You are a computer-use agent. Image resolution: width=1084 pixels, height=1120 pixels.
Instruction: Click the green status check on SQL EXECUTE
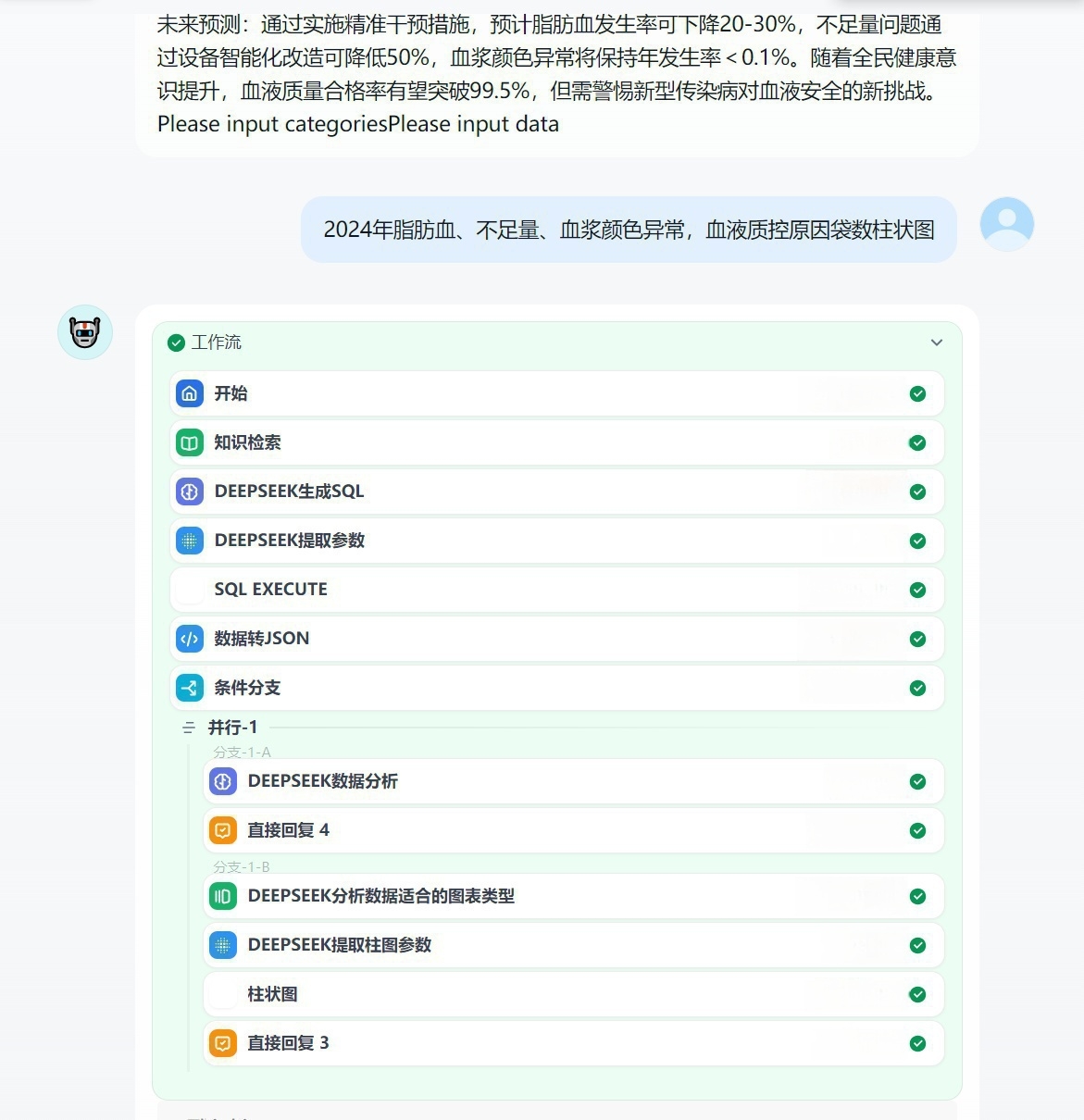(917, 590)
